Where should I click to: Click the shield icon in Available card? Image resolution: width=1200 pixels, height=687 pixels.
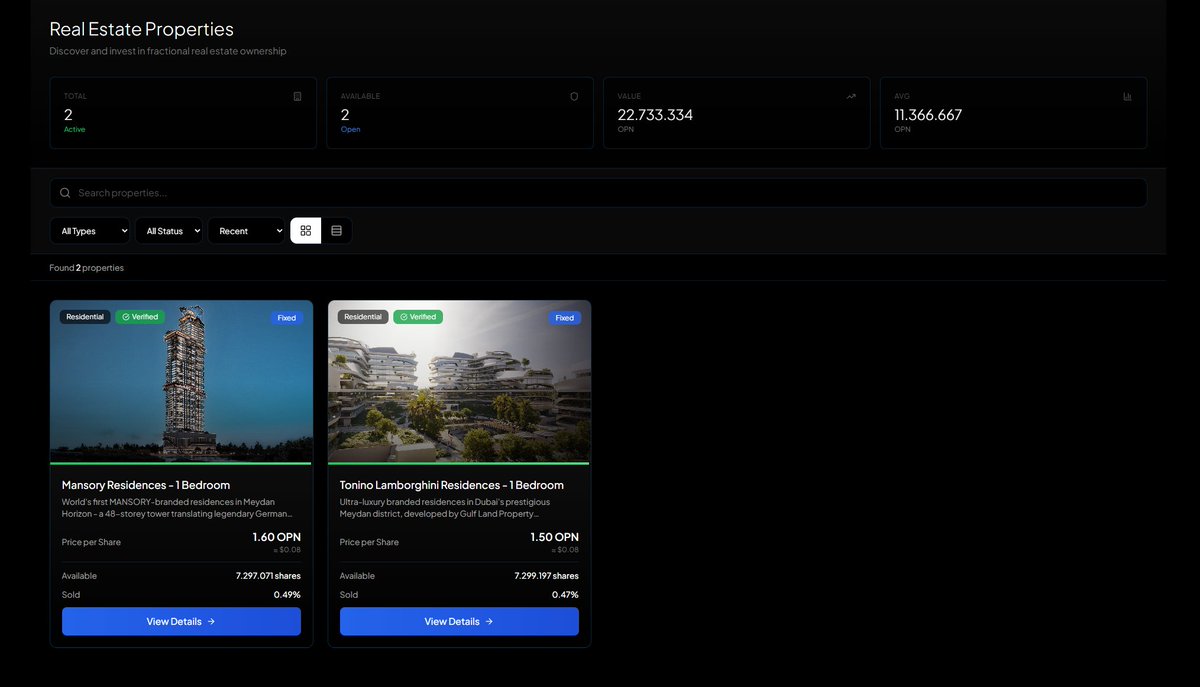[x=574, y=97]
